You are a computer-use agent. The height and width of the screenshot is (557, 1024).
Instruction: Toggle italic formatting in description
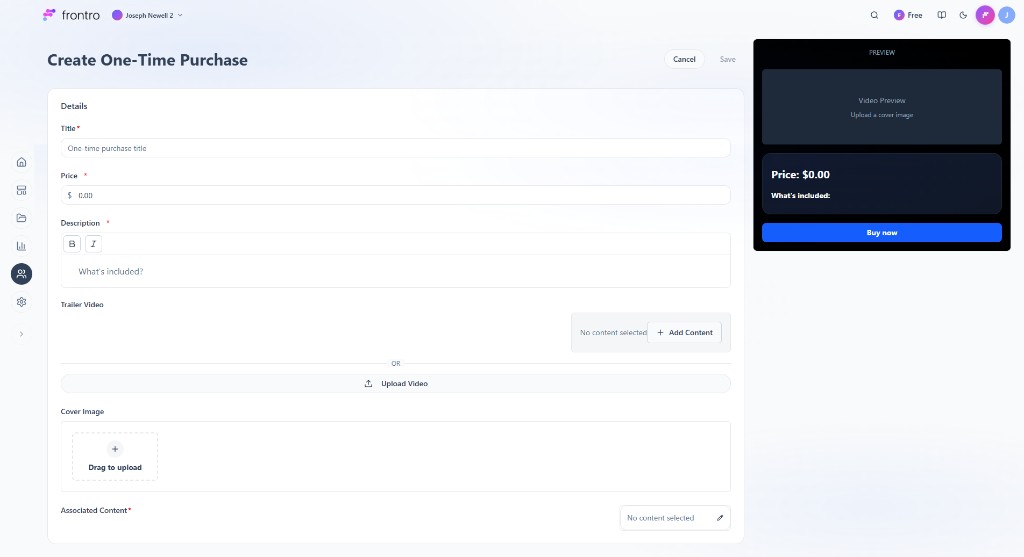pos(93,244)
